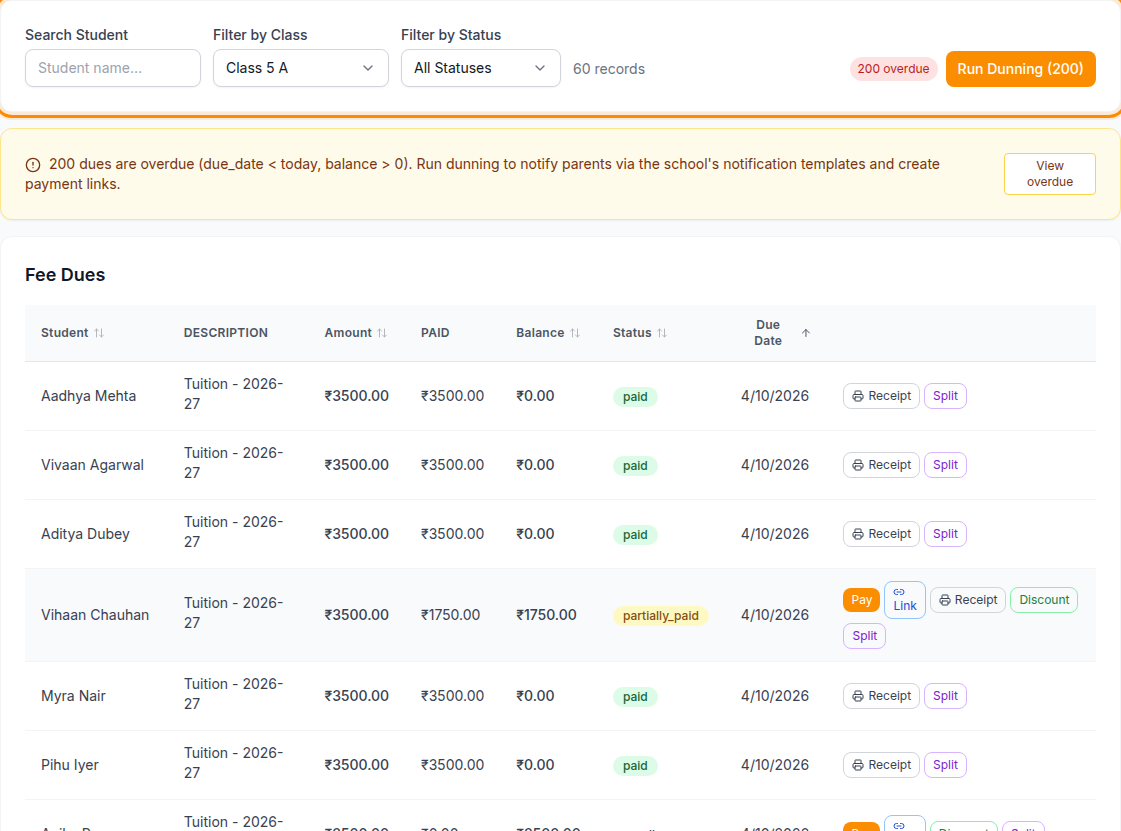
Task: Focus the Student name search field
Action: pyautogui.click(x=113, y=68)
